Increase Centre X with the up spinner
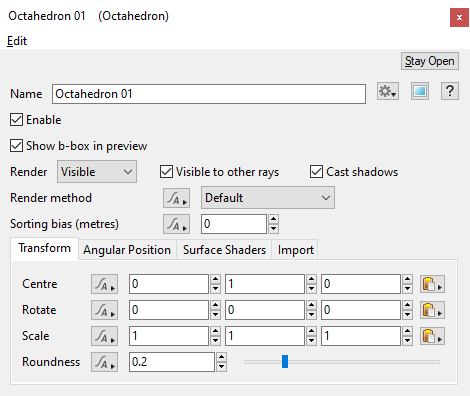Image resolution: width=470 pixels, height=396 pixels. pyautogui.click(x=215, y=279)
